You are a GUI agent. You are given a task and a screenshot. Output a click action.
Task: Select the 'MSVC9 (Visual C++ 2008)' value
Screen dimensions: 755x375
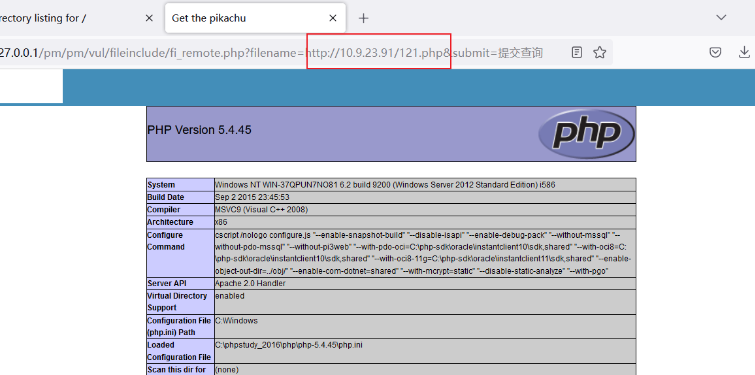coord(261,210)
